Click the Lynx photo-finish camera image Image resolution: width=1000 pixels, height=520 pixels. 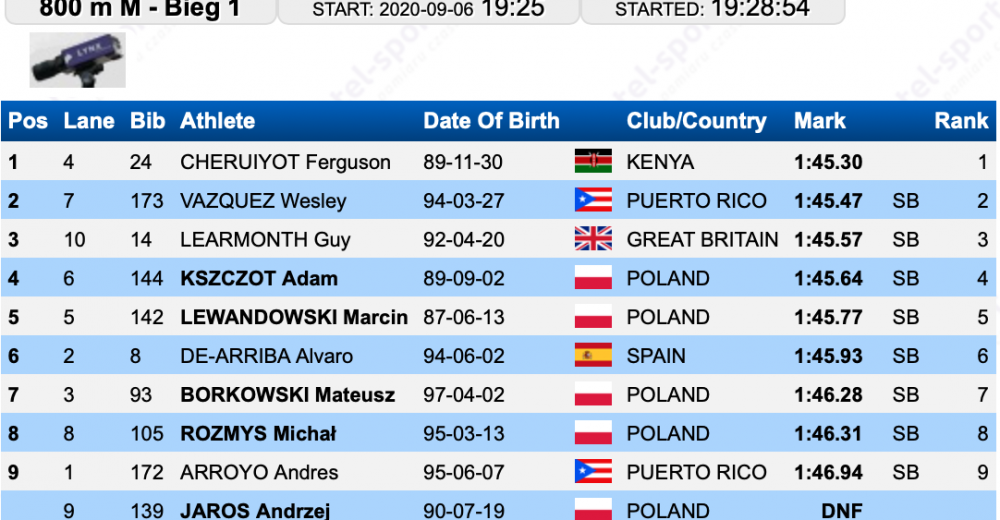[x=77, y=60]
